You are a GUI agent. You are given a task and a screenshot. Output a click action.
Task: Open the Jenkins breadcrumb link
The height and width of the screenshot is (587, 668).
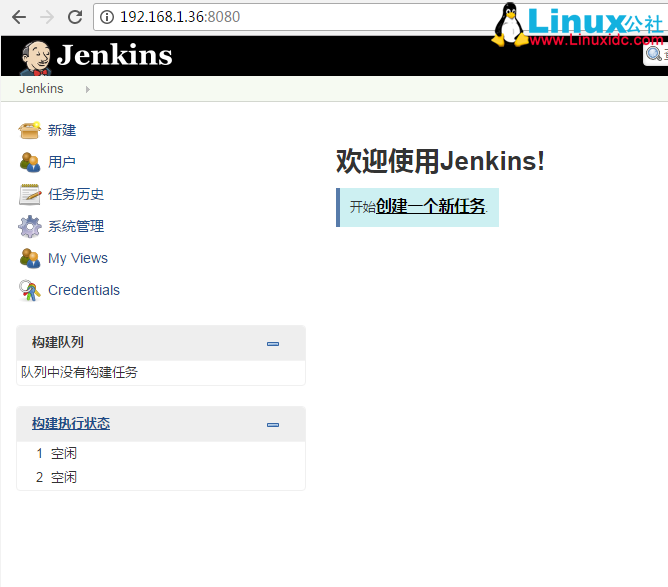tap(41, 89)
